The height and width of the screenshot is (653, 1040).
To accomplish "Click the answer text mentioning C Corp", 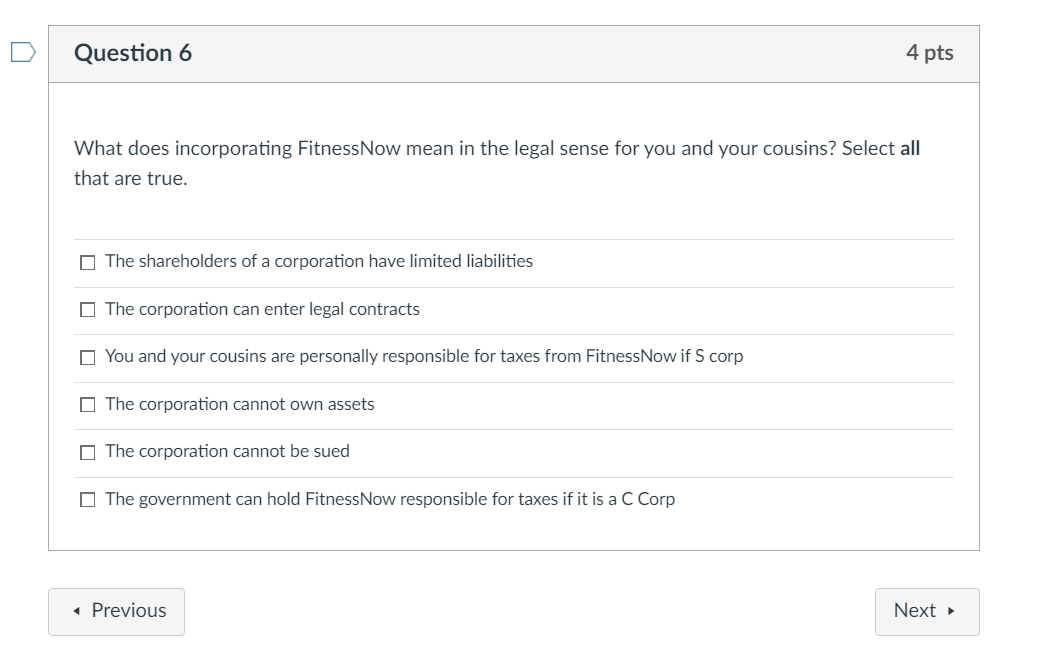I will pos(390,499).
